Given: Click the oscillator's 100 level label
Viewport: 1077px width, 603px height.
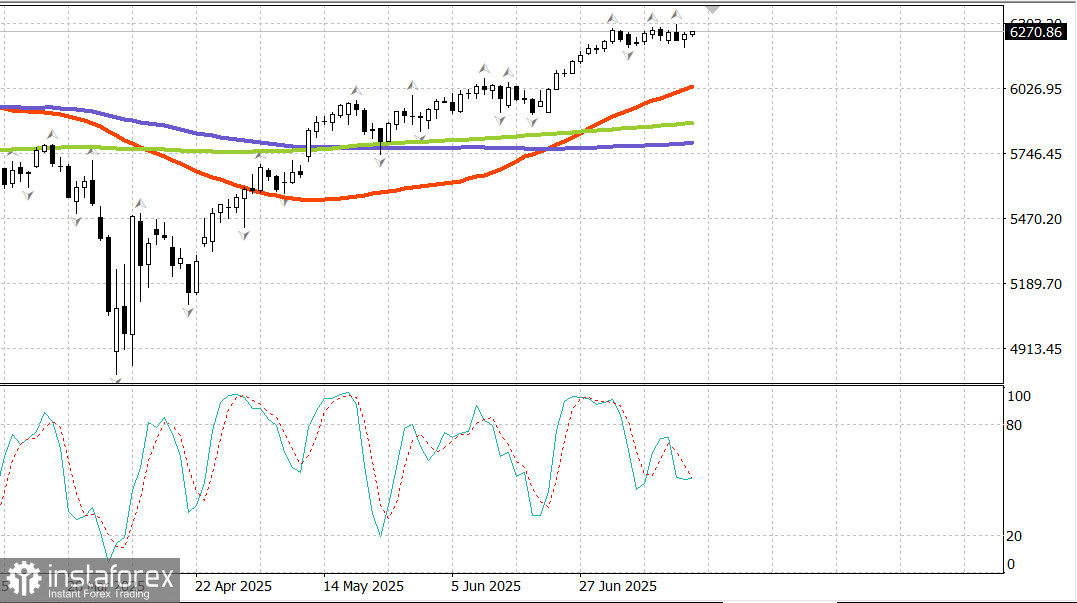Looking at the screenshot, I should tap(1018, 396).
